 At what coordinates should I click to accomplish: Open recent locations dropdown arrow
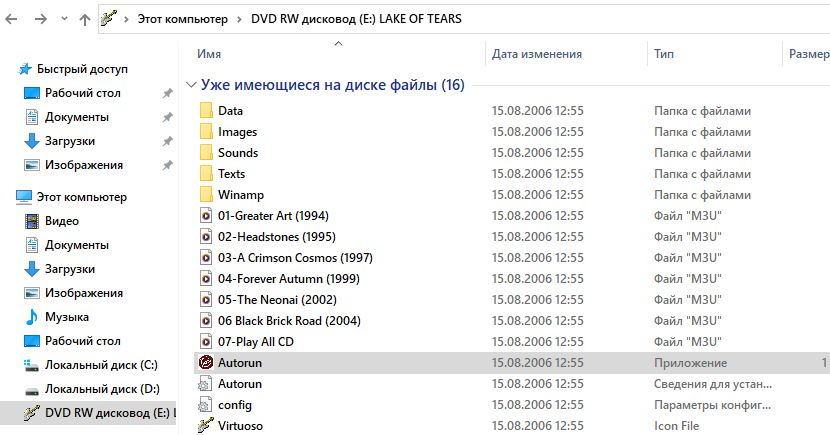pos(64,19)
